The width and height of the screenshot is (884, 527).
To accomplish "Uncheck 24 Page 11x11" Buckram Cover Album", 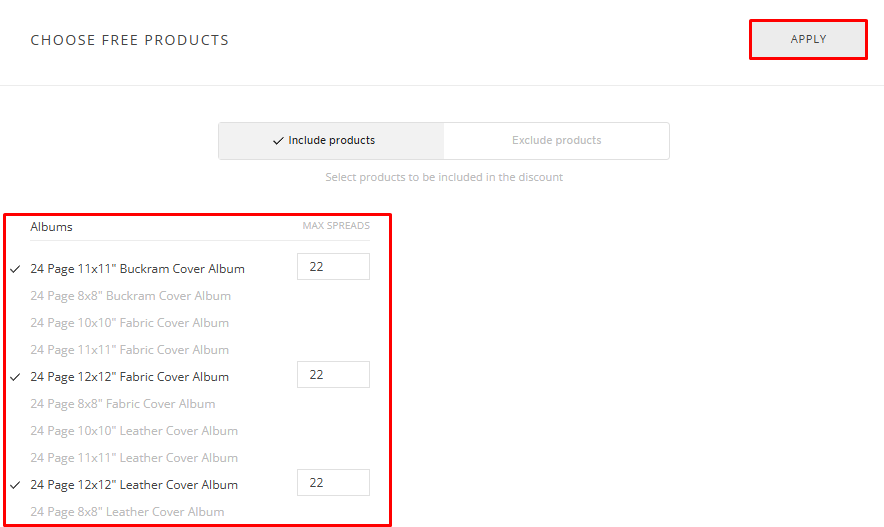I will 137,269.
